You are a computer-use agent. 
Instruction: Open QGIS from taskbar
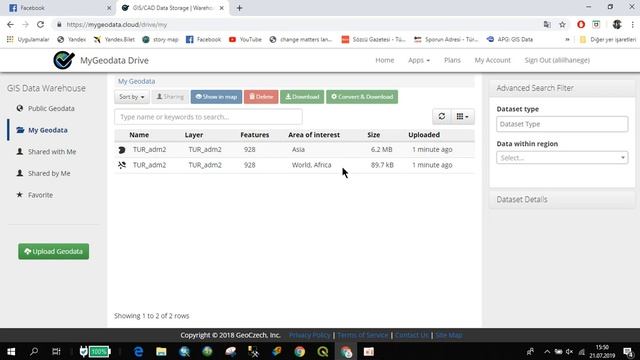[x=322, y=351]
